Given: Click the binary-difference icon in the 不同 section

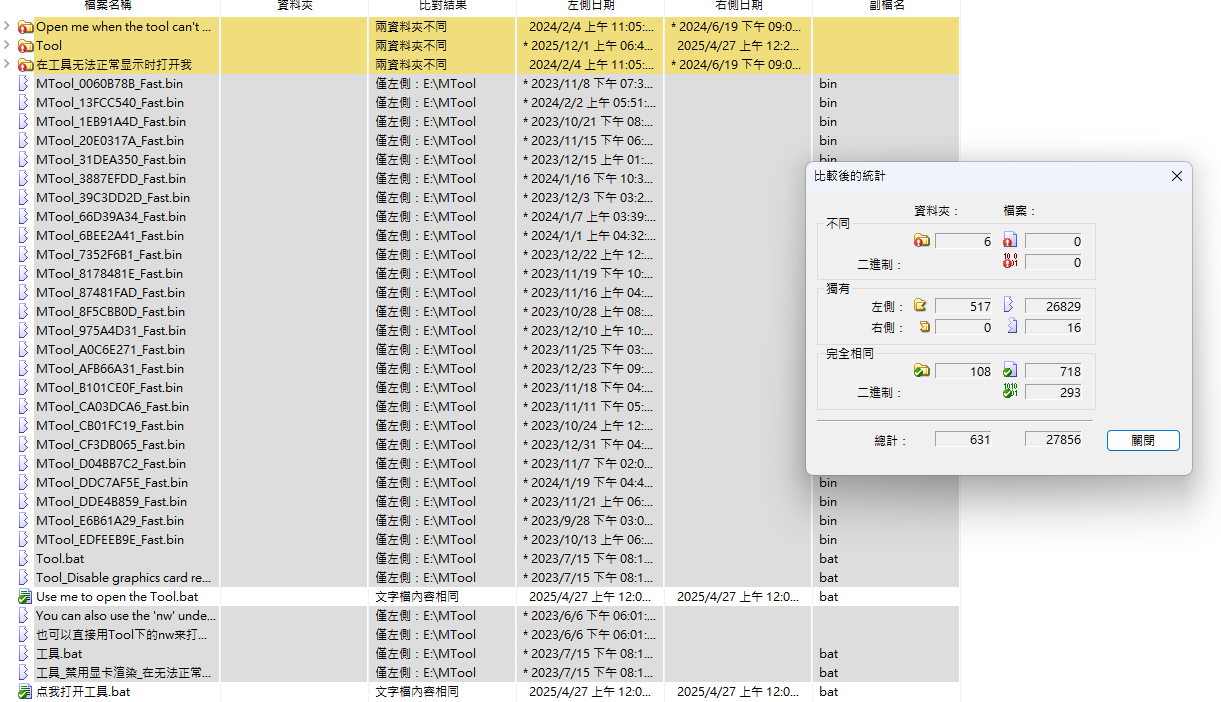Looking at the screenshot, I should (x=1010, y=261).
